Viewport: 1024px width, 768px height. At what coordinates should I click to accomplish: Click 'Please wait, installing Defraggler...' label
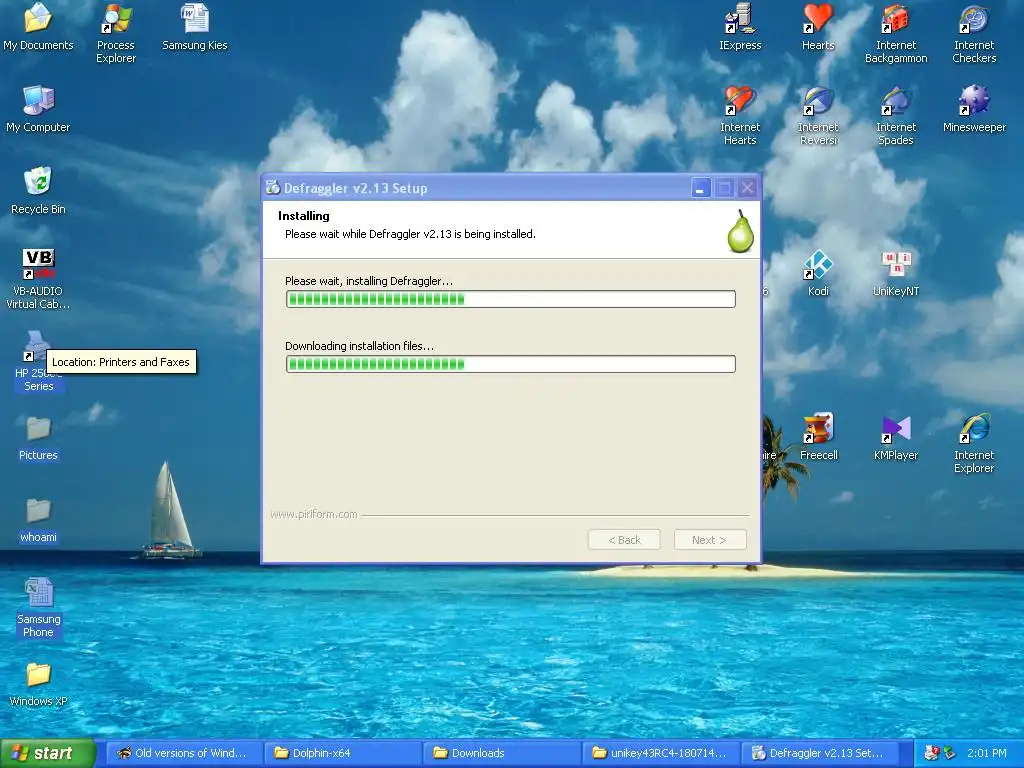pos(369,281)
